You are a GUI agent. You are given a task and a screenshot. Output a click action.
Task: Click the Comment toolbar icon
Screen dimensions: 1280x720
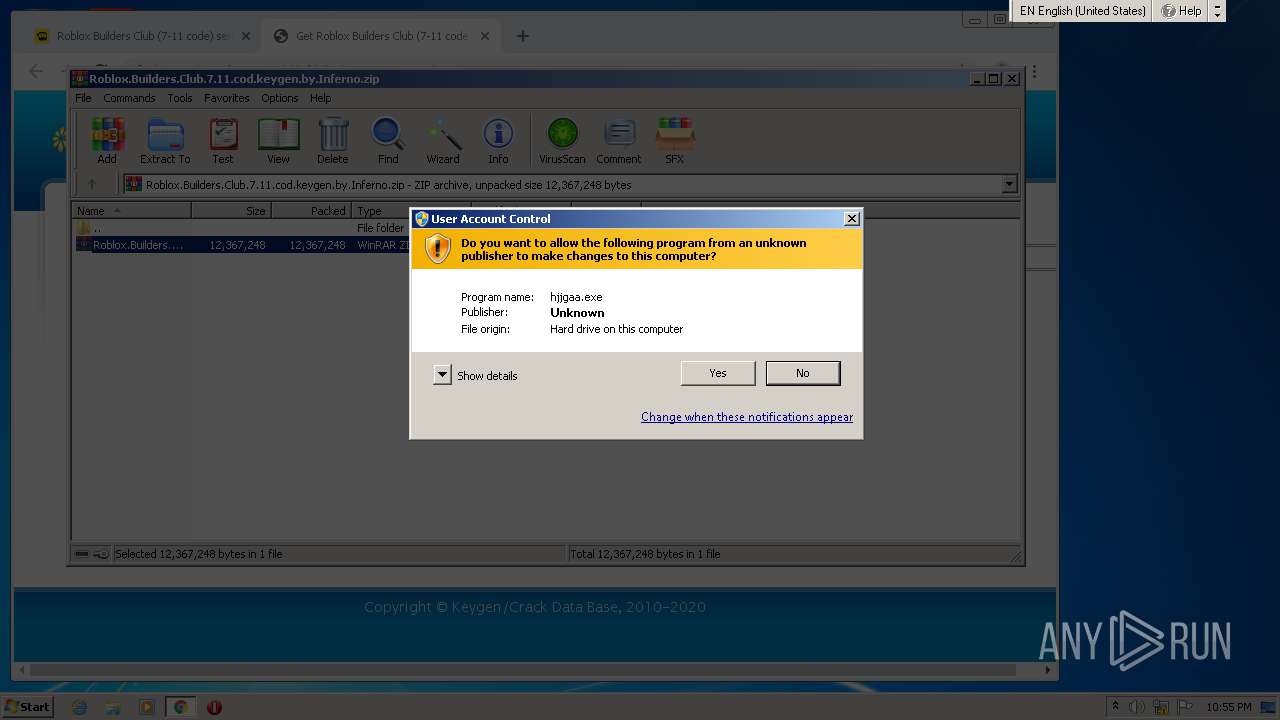[x=619, y=140]
